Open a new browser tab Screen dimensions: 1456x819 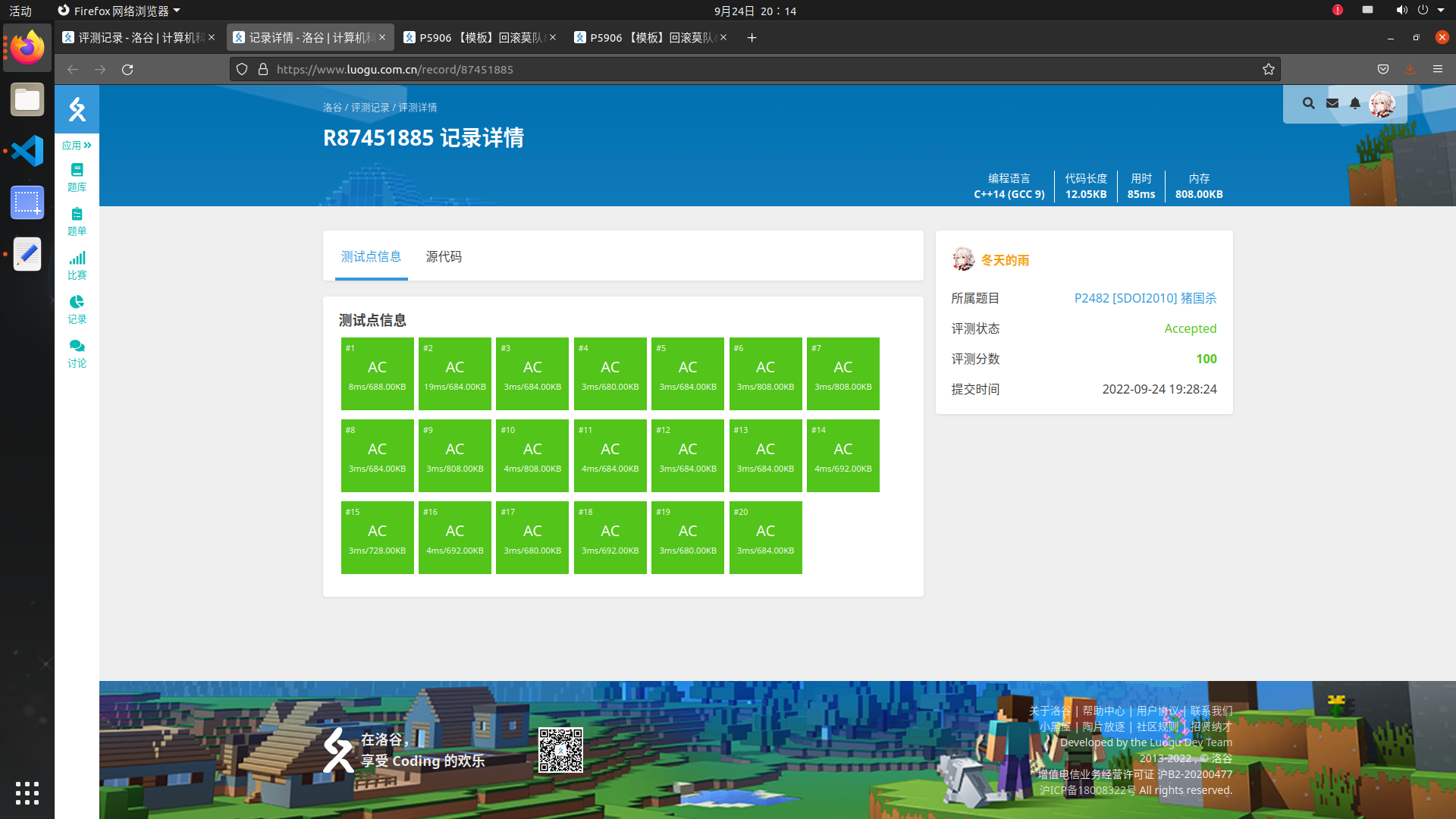coord(752,37)
